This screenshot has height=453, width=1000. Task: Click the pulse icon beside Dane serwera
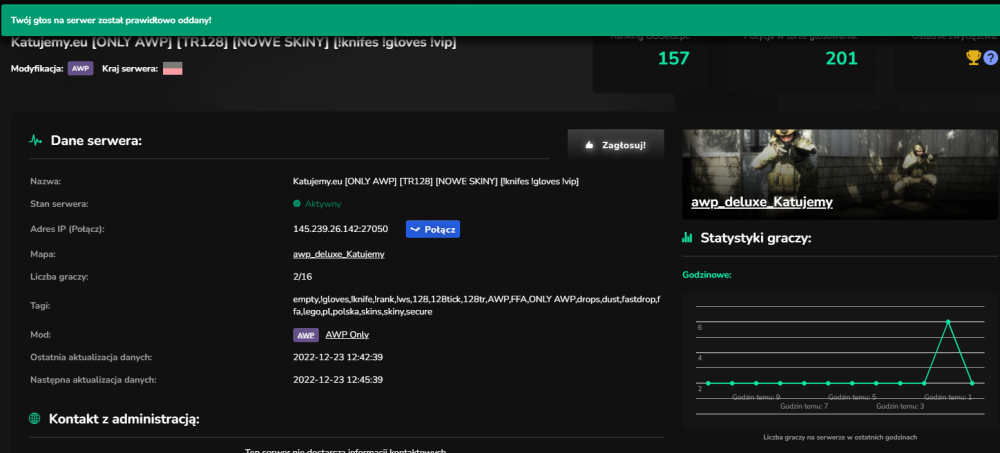(36, 140)
